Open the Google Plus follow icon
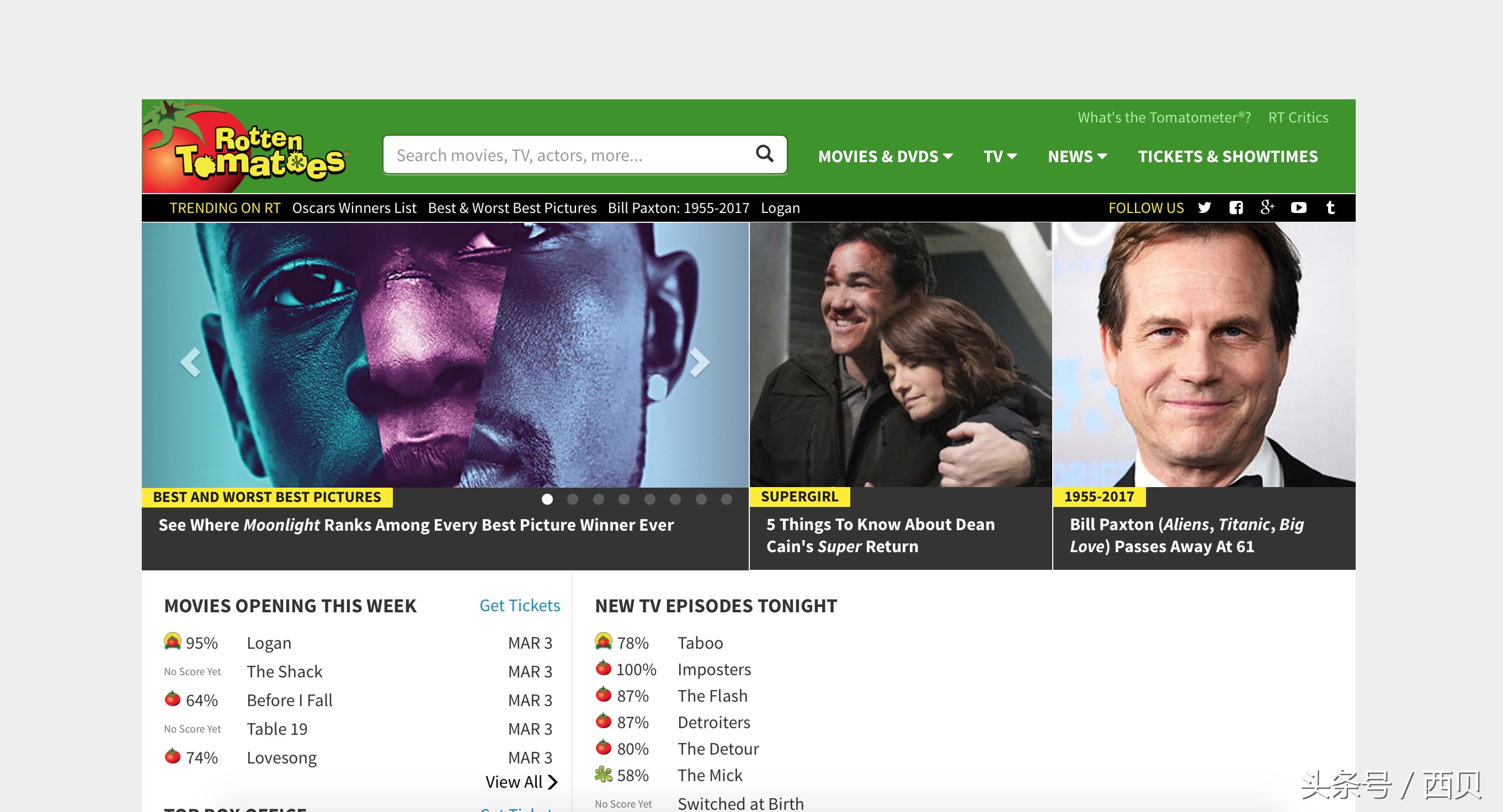 tap(1267, 207)
